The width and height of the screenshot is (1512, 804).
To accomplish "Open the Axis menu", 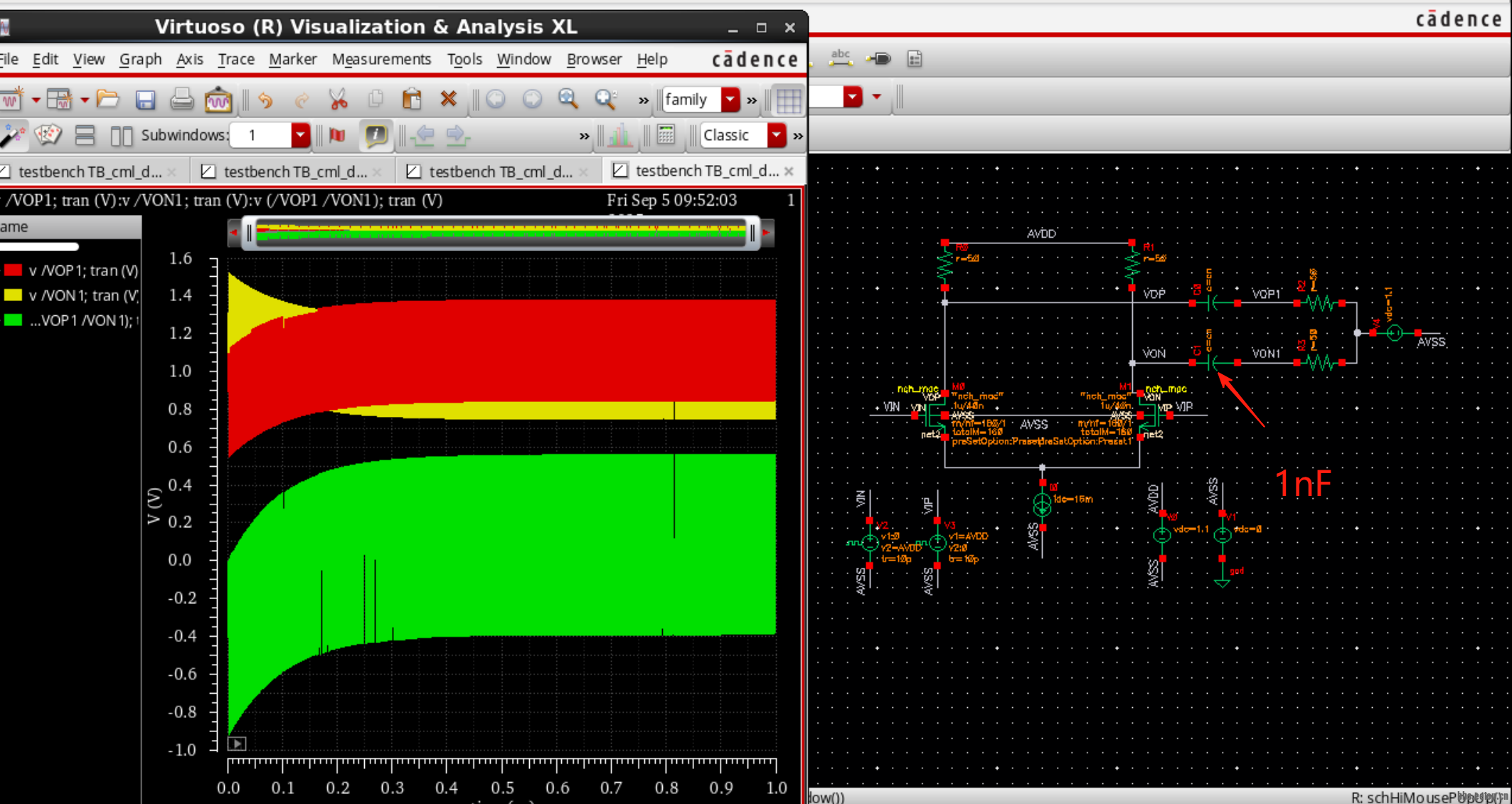I will tap(189, 59).
